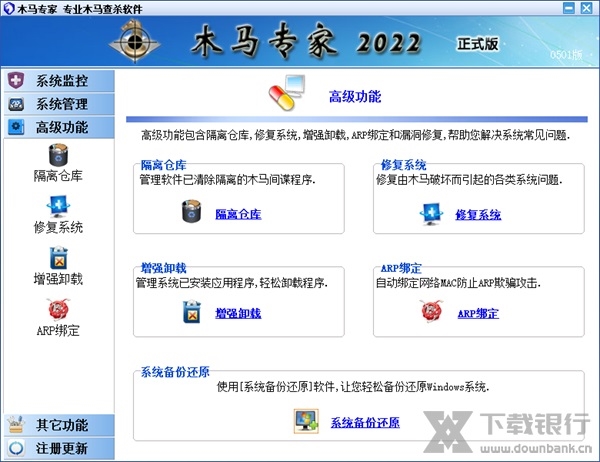Open the 系统监控 sidebar section
This screenshot has width=600, height=462.
(59, 81)
